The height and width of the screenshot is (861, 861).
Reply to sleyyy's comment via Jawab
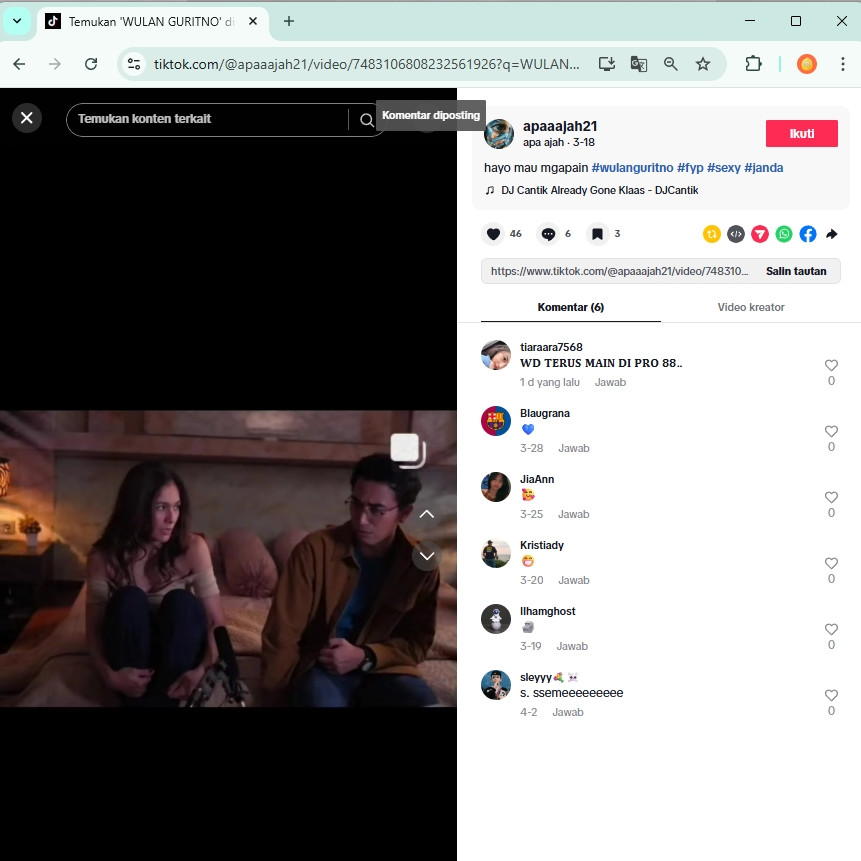point(568,712)
